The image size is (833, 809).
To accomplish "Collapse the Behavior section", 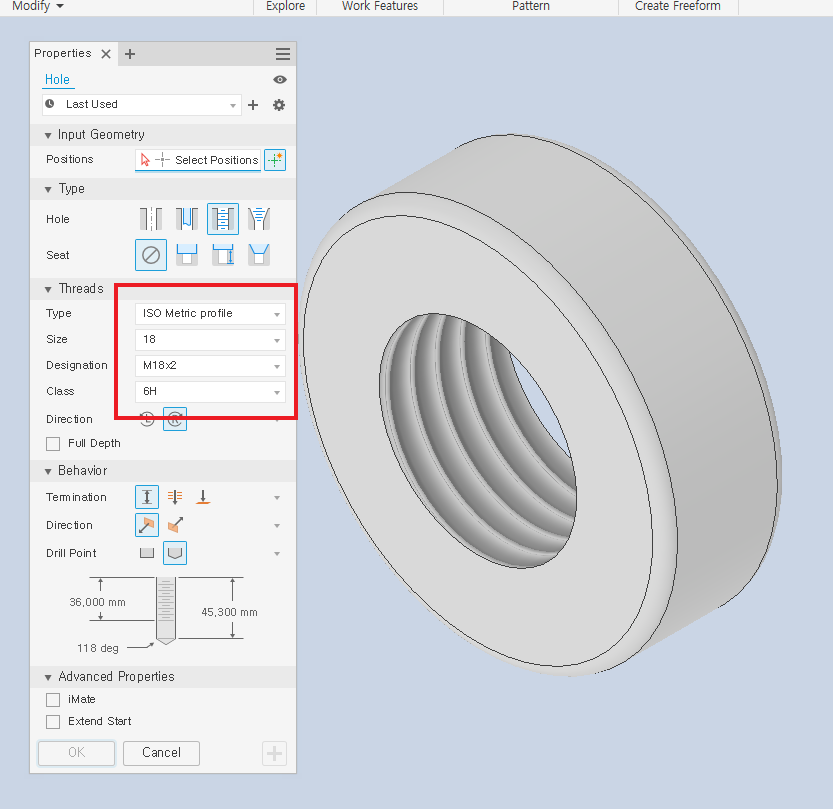I will [x=48, y=472].
